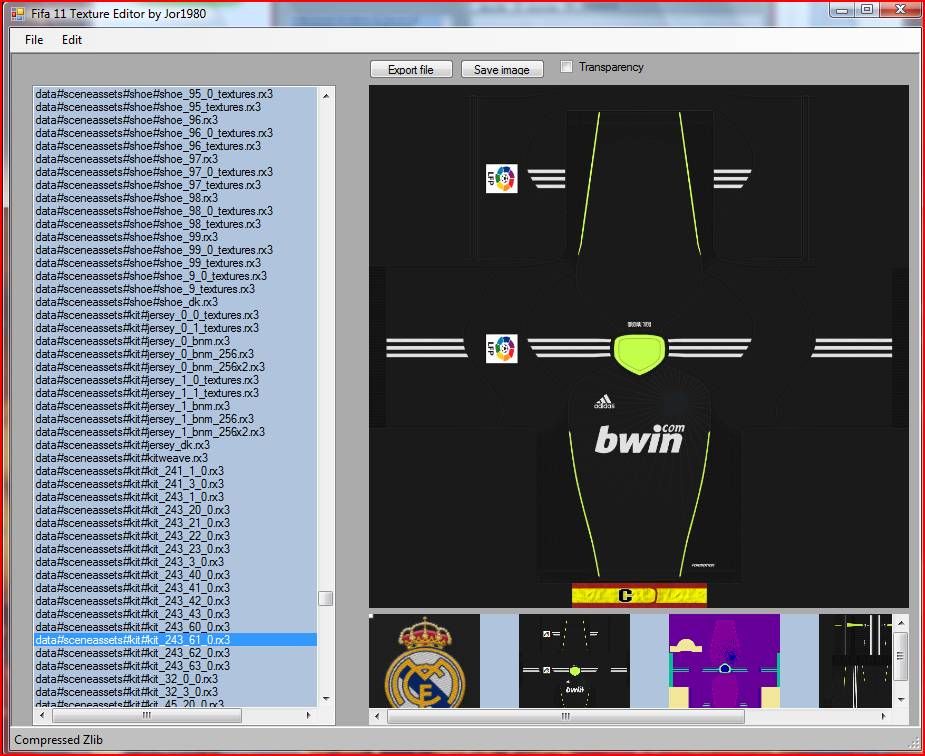Select the partially visible rightmost thumbnail
Viewport: 925px width, 756px height.
(853, 661)
